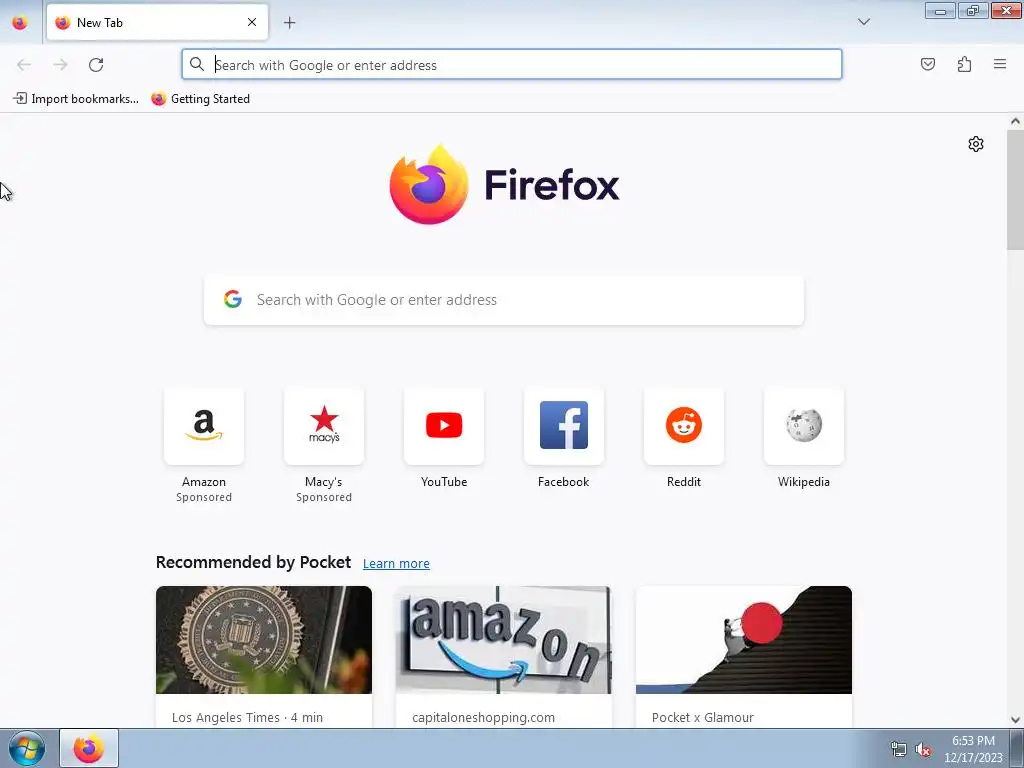Open the Getting Started bookmark

click(200, 99)
